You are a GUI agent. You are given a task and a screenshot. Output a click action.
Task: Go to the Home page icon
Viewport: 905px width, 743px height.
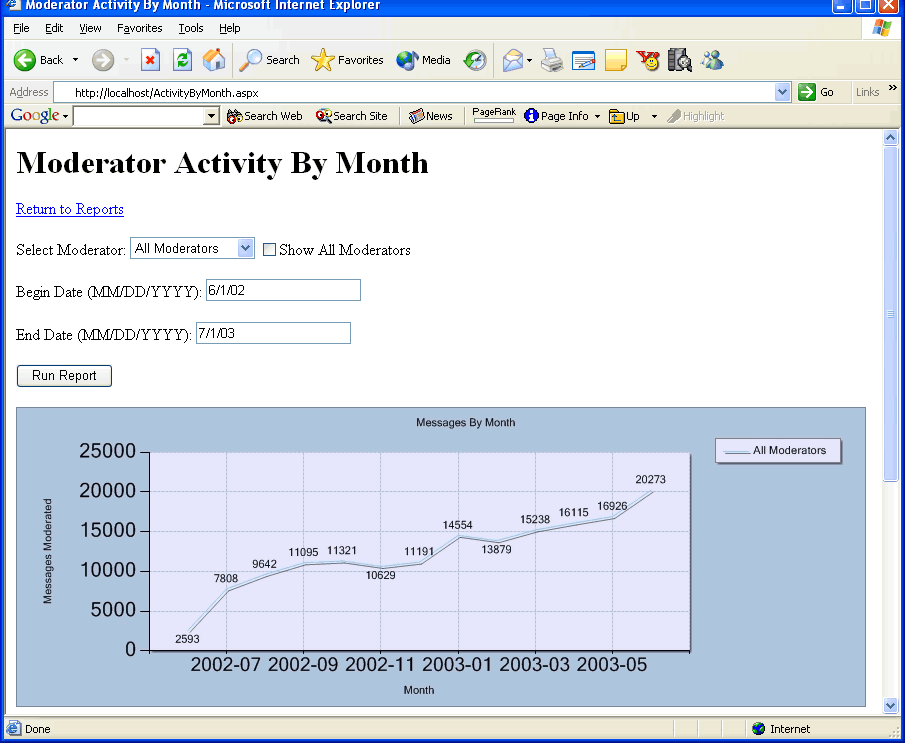click(x=214, y=60)
